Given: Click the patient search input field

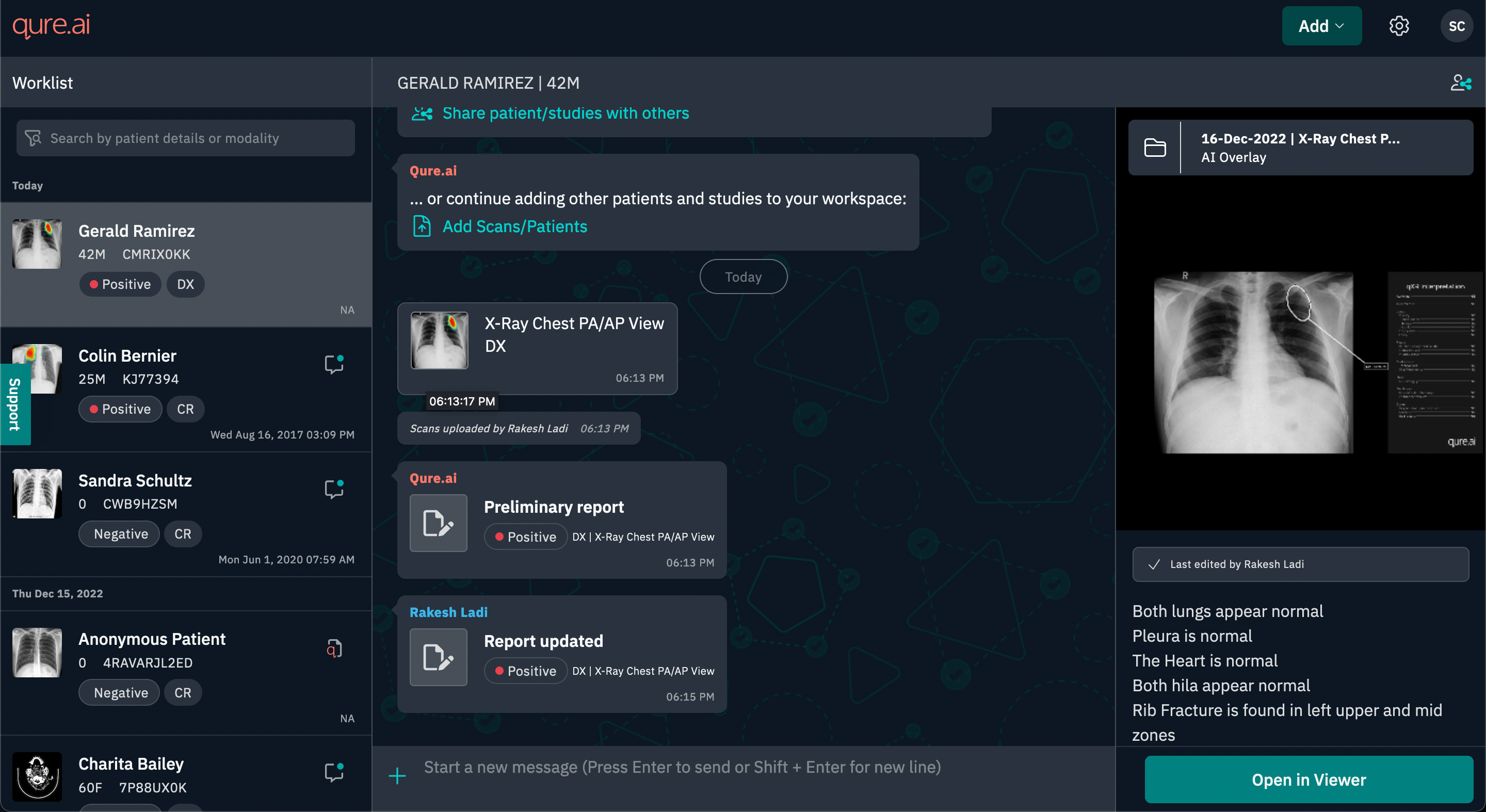Looking at the screenshot, I should pos(185,138).
